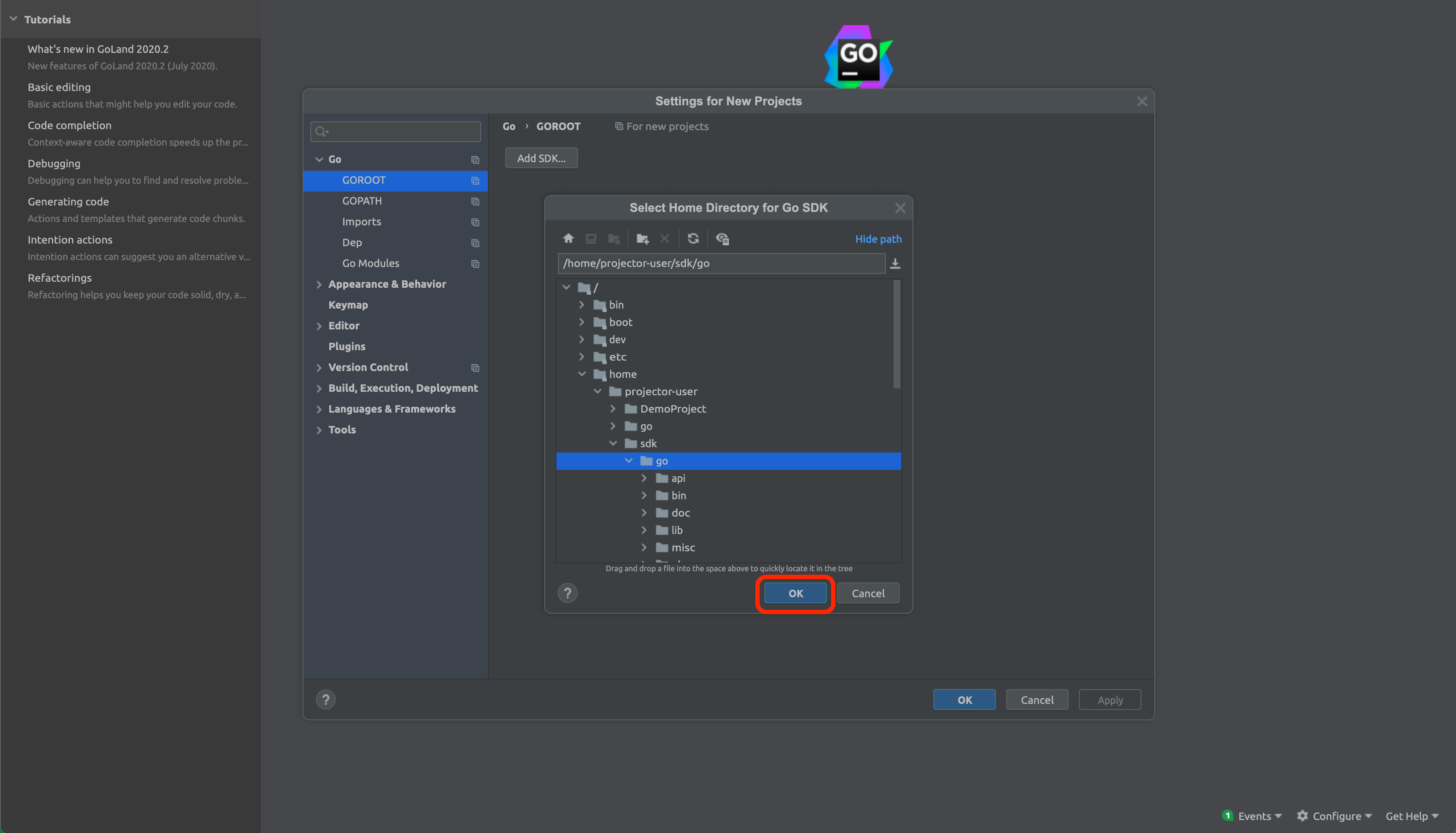Viewport: 1456px width, 833px height.
Task: Open the Configure dropdown menu
Action: pos(1342,816)
